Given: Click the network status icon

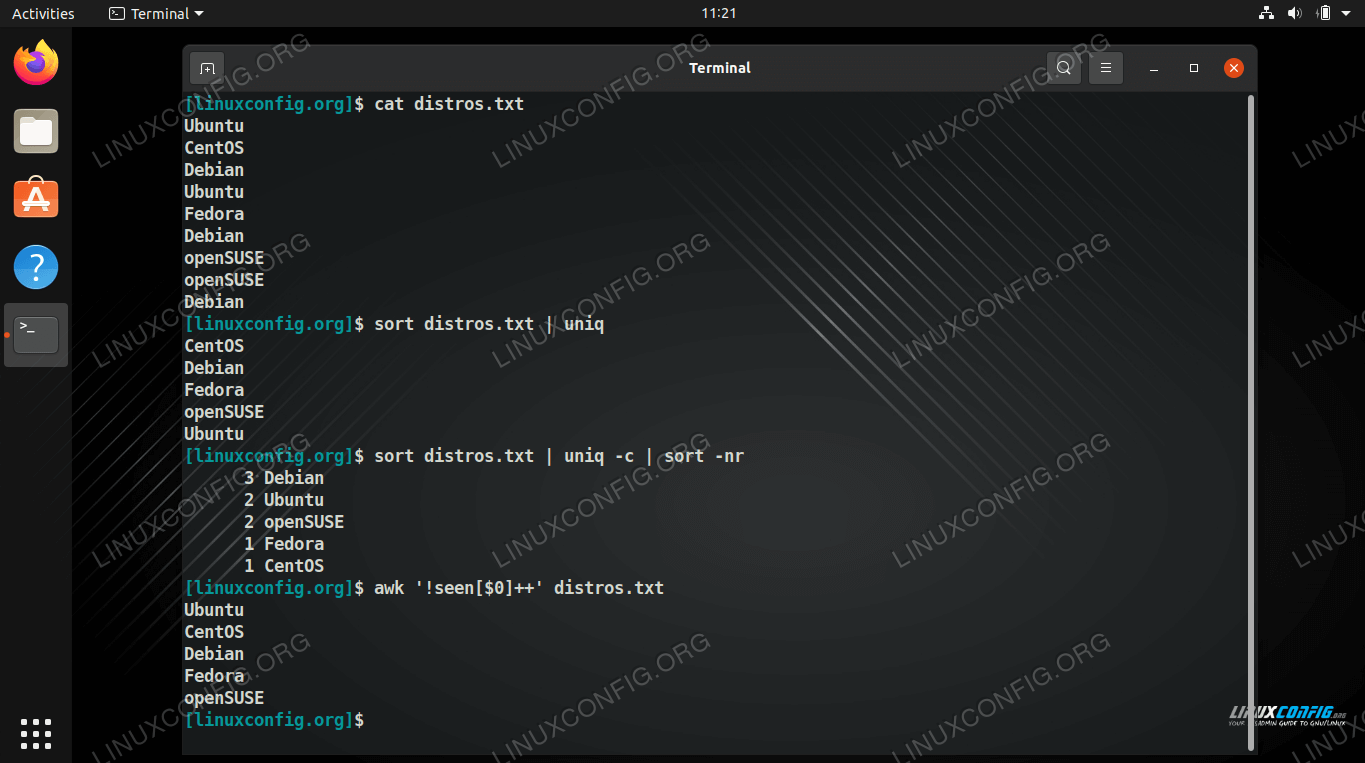Looking at the screenshot, I should click(1266, 13).
